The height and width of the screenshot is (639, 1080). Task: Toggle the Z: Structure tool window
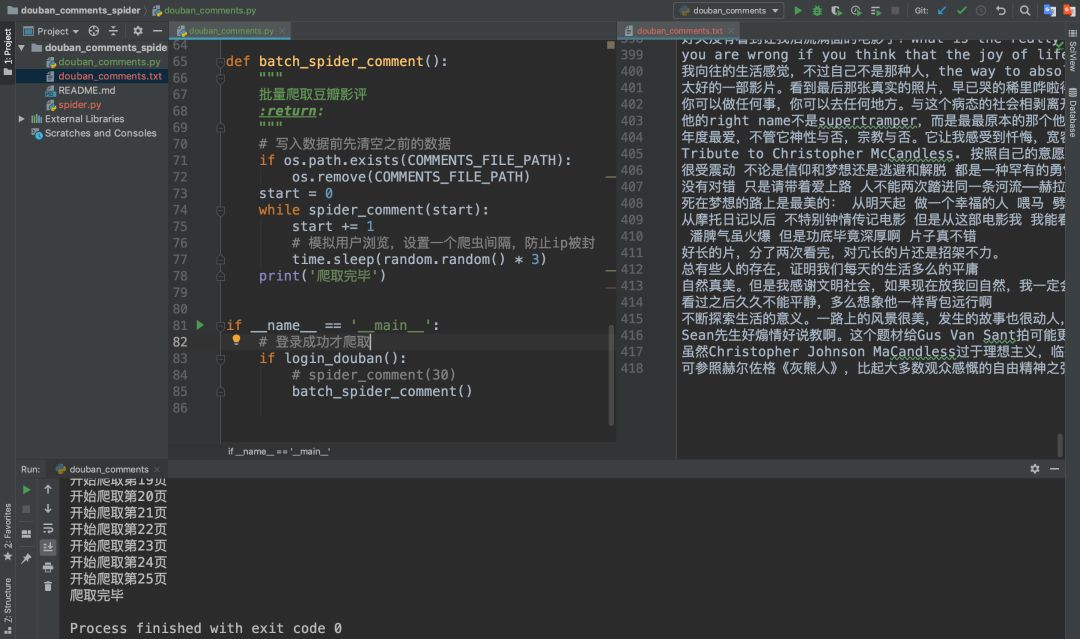(x=8, y=606)
